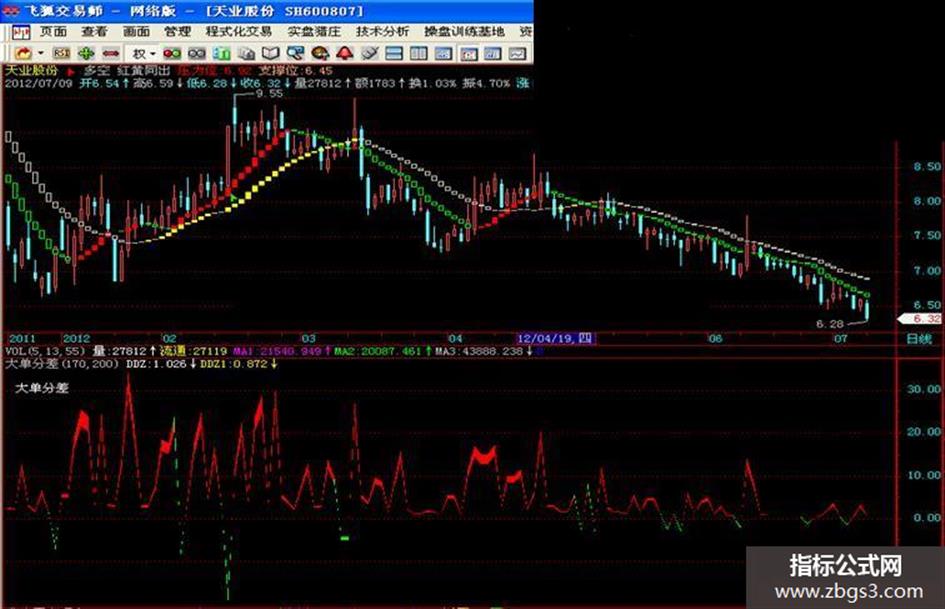Image resolution: width=945 pixels, height=609 pixels.
Task: Click the DDZ:1.026 value text
Action: (x=156, y=364)
